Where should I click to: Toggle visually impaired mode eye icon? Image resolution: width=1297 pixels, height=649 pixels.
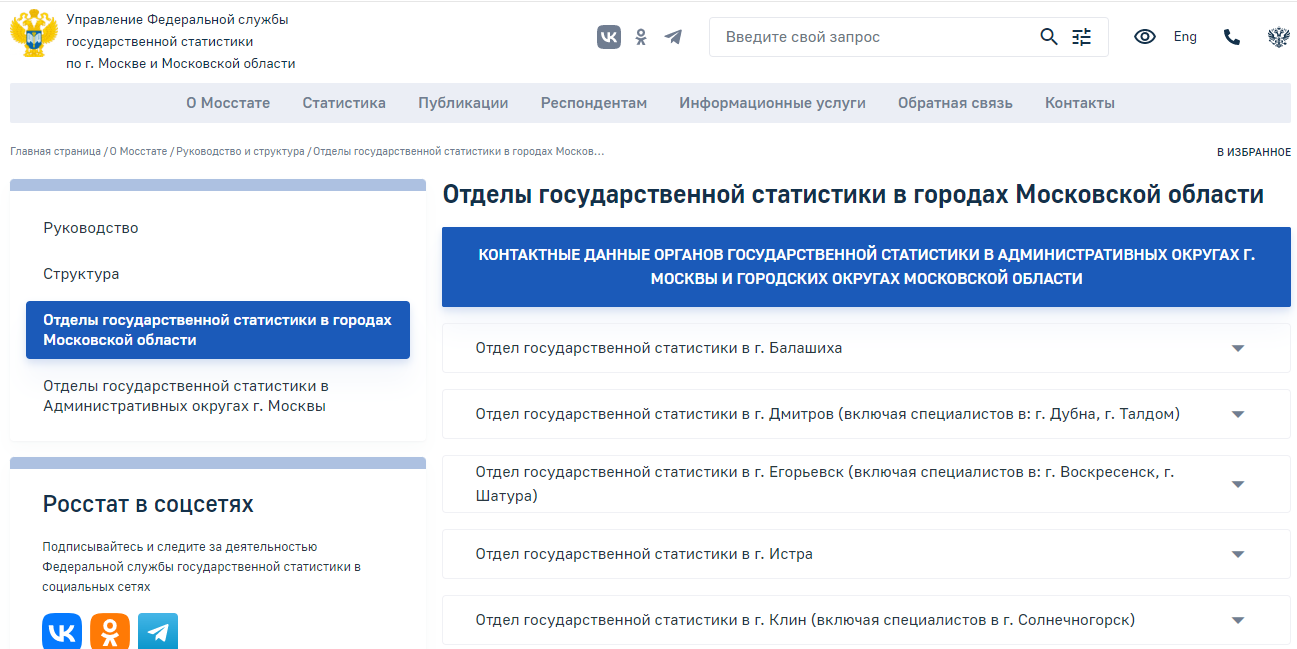(1144, 37)
